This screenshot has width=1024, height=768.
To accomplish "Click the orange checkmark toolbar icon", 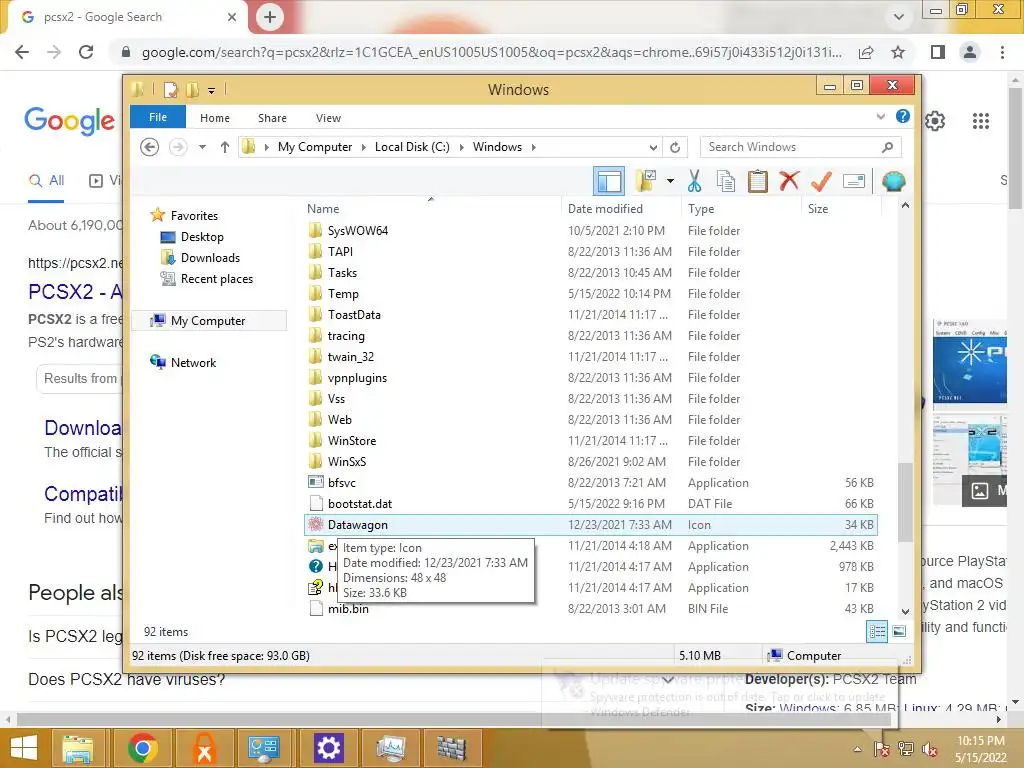I will 821,181.
